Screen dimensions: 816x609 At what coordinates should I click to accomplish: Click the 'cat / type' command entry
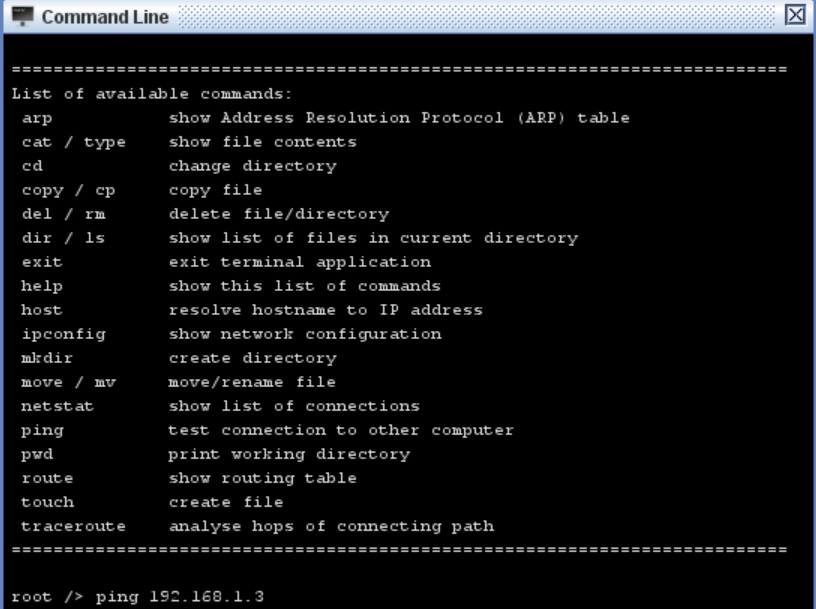coord(73,142)
